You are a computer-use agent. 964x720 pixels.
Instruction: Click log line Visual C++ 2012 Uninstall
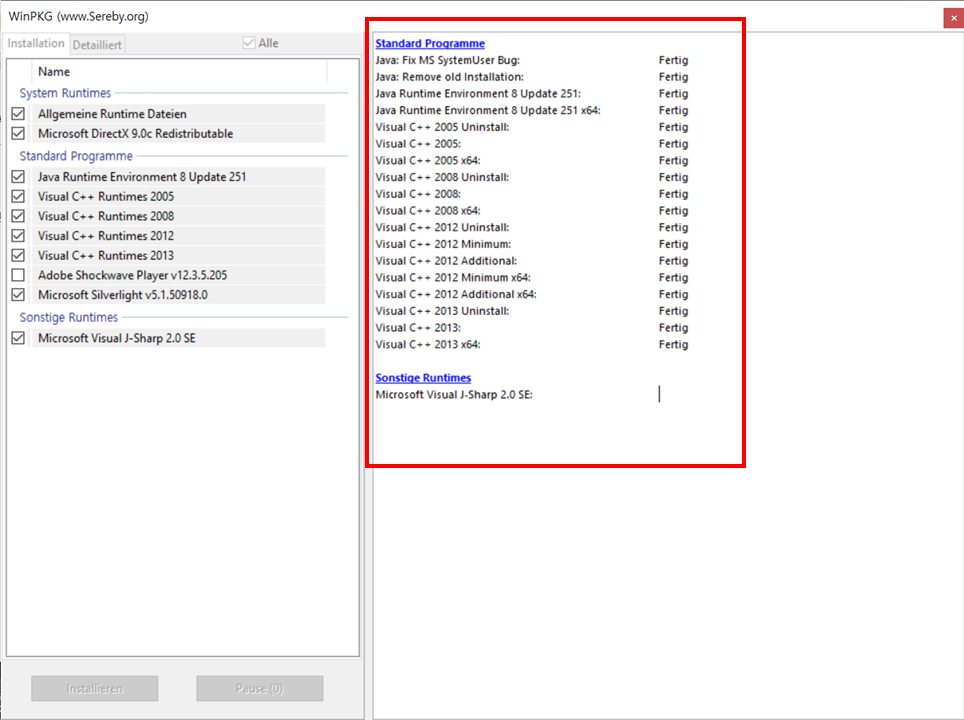442,227
